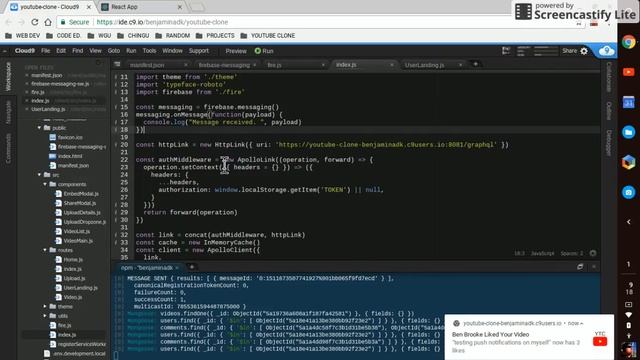
Task: Open the Debugger side panel
Action: 609,143
